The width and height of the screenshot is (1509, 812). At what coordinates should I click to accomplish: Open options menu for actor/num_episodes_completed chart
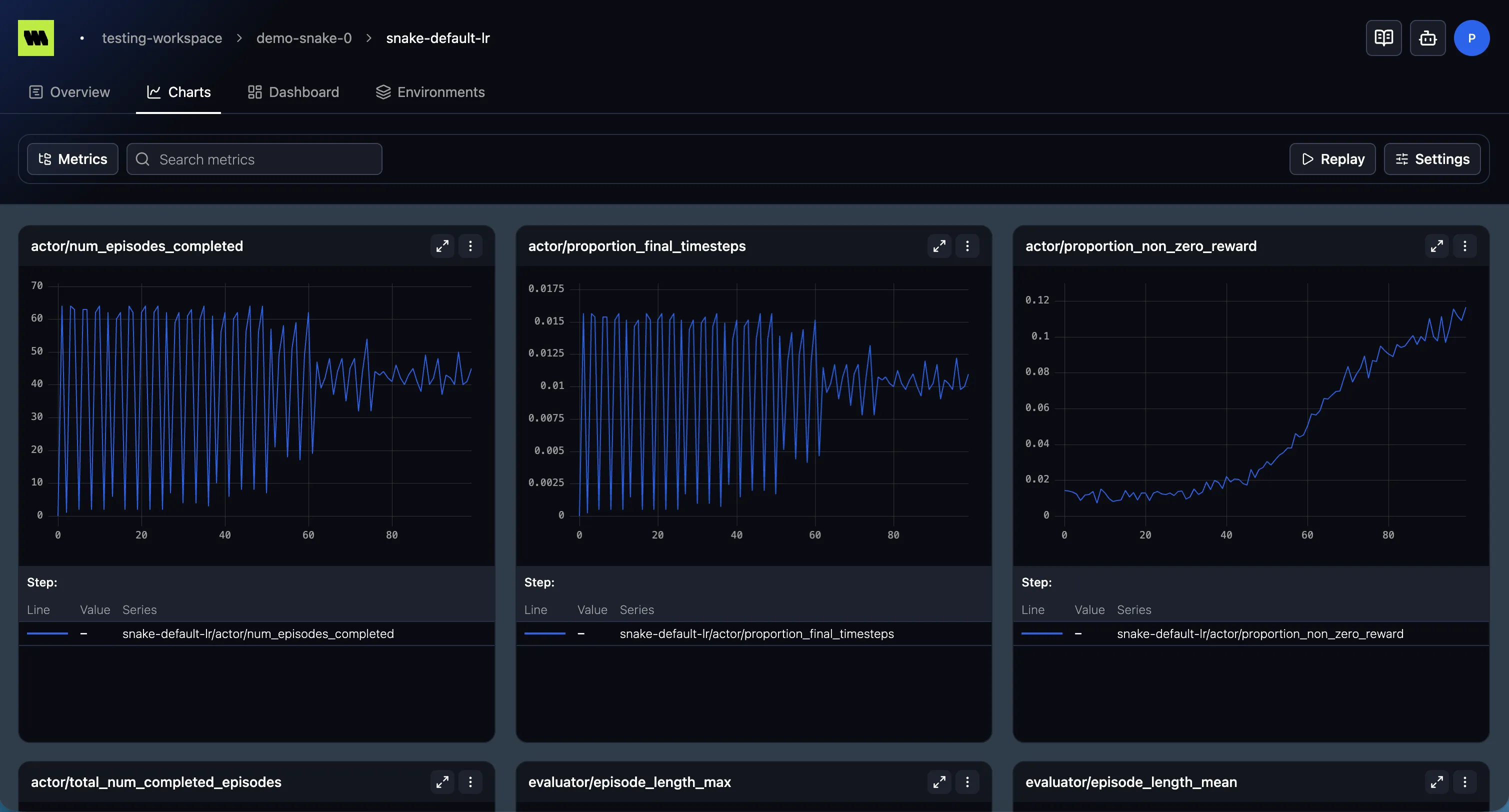click(x=470, y=246)
